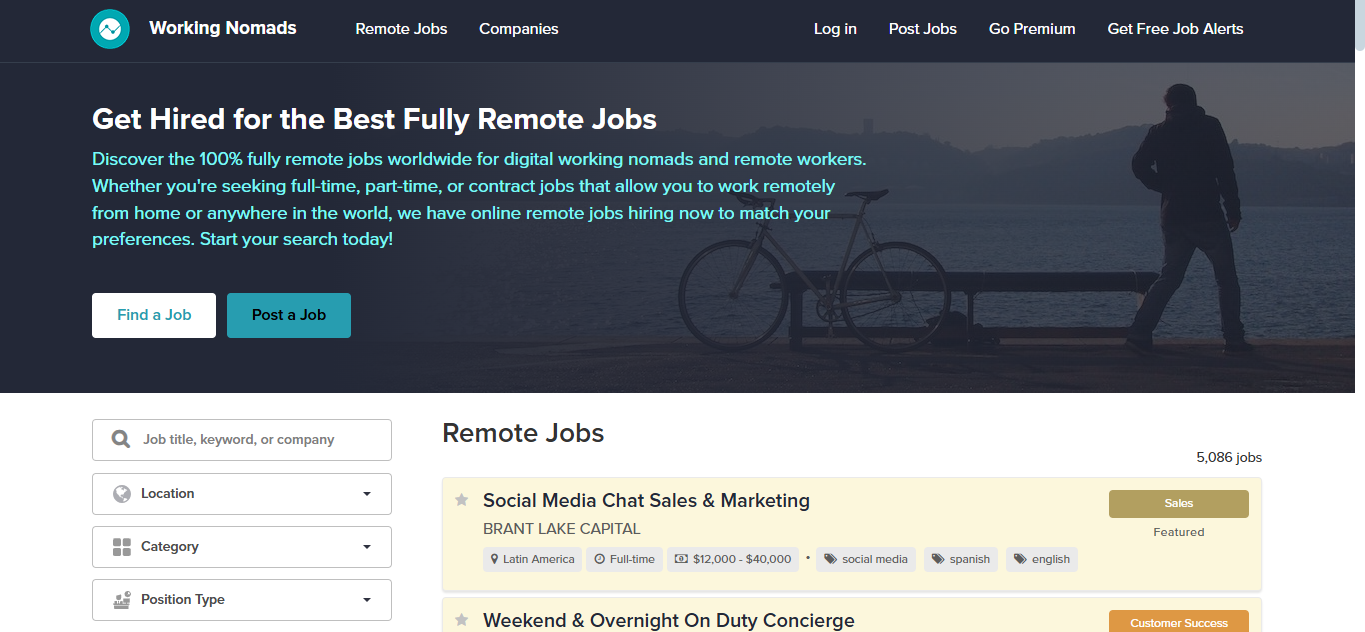Open the Remote Jobs menu item

click(401, 29)
